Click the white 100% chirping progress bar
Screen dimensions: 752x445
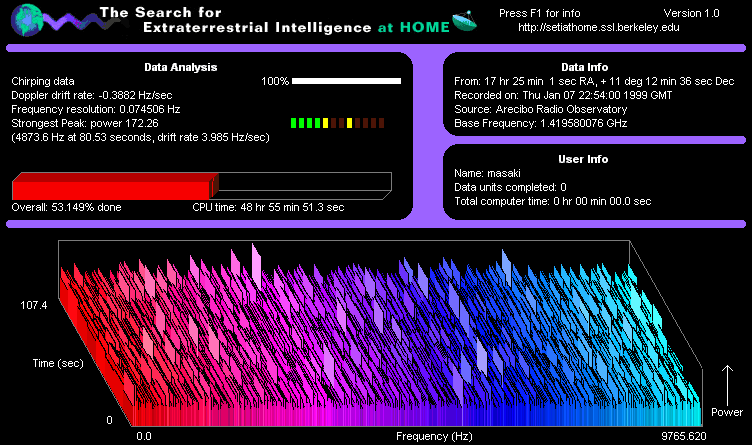point(346,81)
